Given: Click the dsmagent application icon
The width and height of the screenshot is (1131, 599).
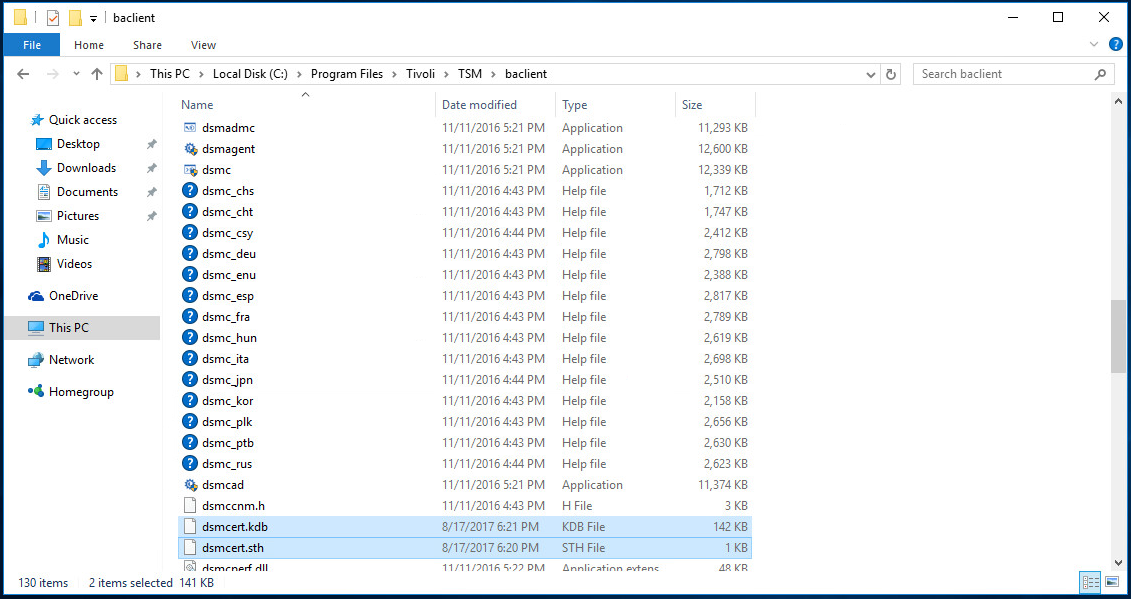Looking at the screenshot, I should tap(191, 149).
